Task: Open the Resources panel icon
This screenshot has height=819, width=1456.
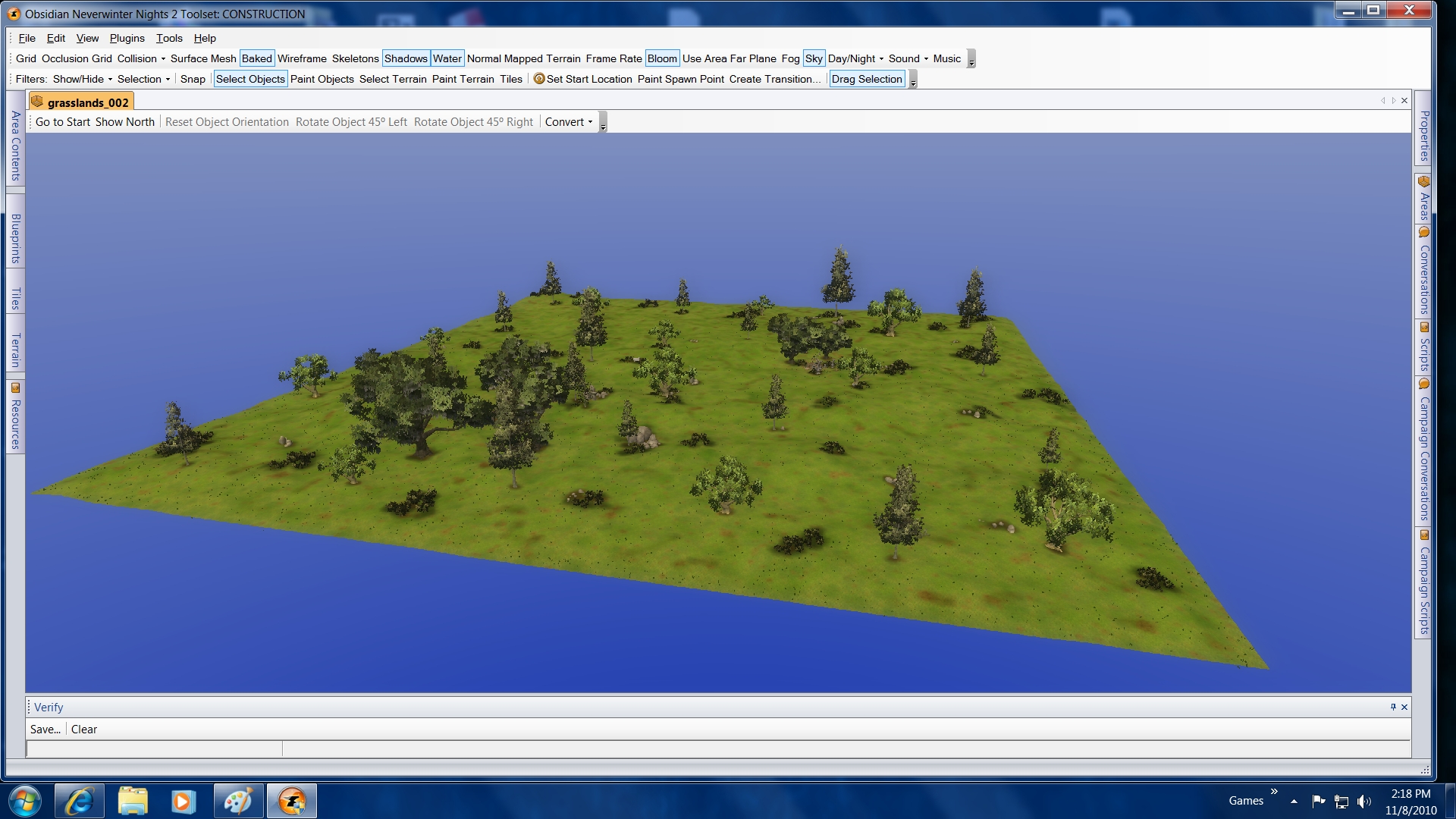Action: [x=15, y=388]
